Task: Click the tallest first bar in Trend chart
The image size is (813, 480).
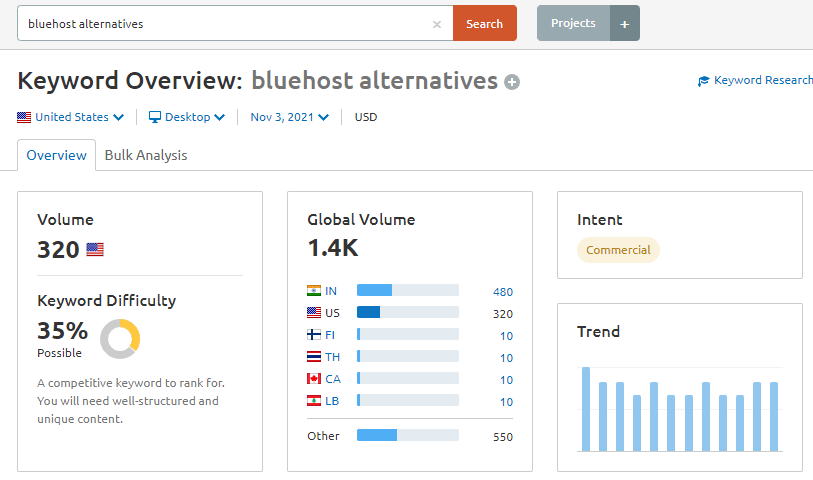Action: tap(586, 410)
